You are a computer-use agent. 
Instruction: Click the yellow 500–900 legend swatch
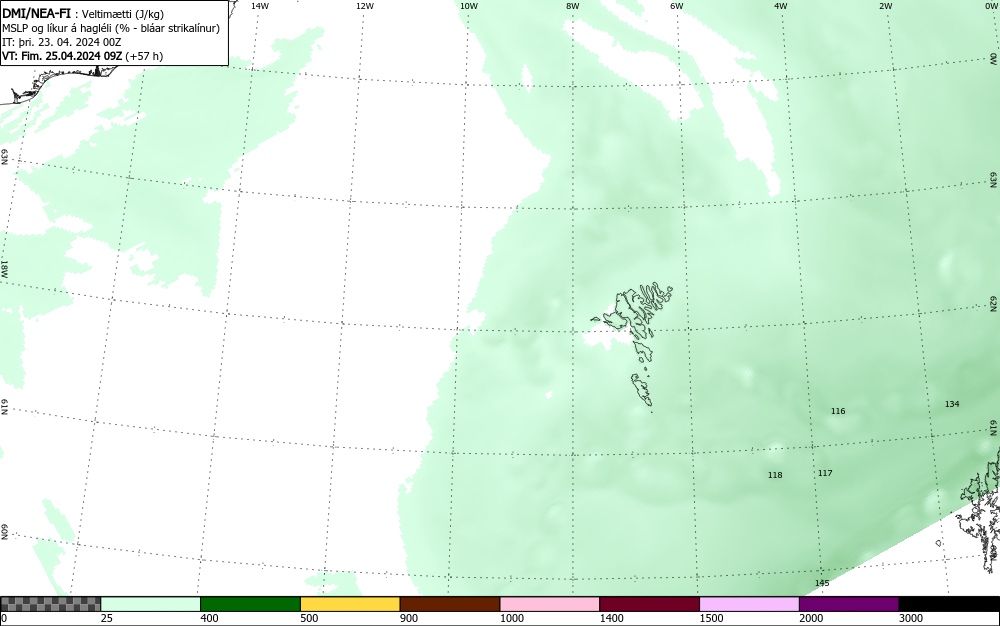point(350,604)
